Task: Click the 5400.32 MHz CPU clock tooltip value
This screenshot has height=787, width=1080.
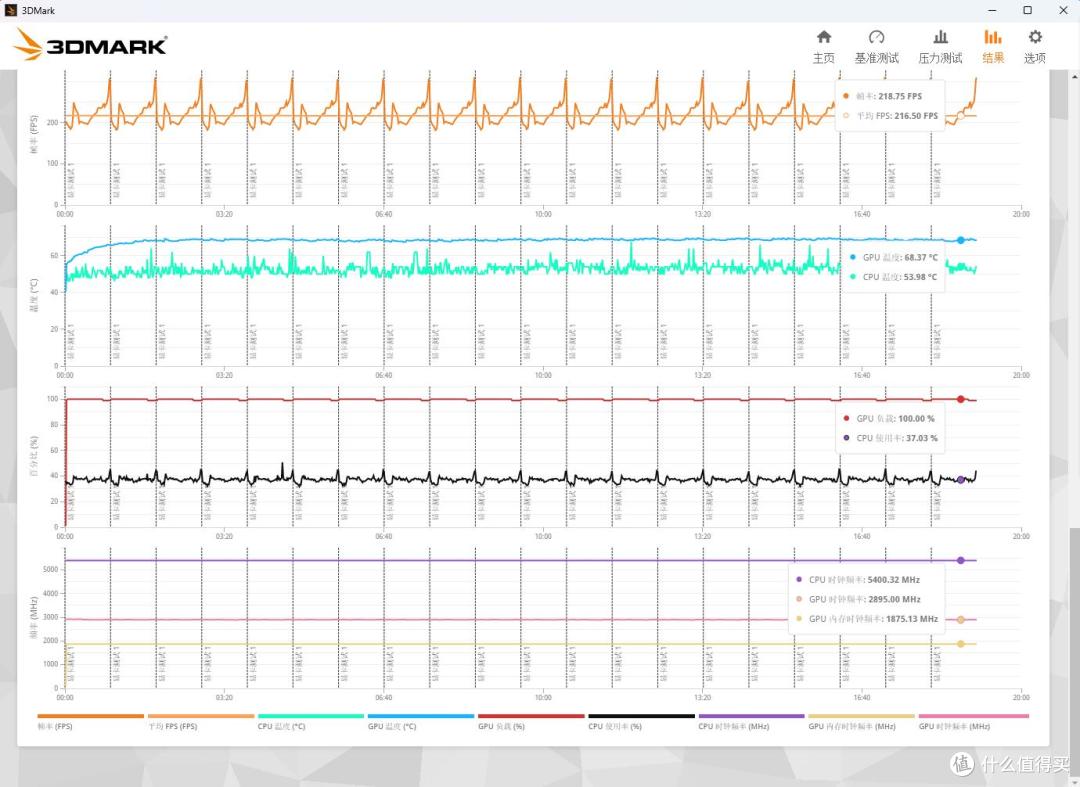Action: coord(894,580)
